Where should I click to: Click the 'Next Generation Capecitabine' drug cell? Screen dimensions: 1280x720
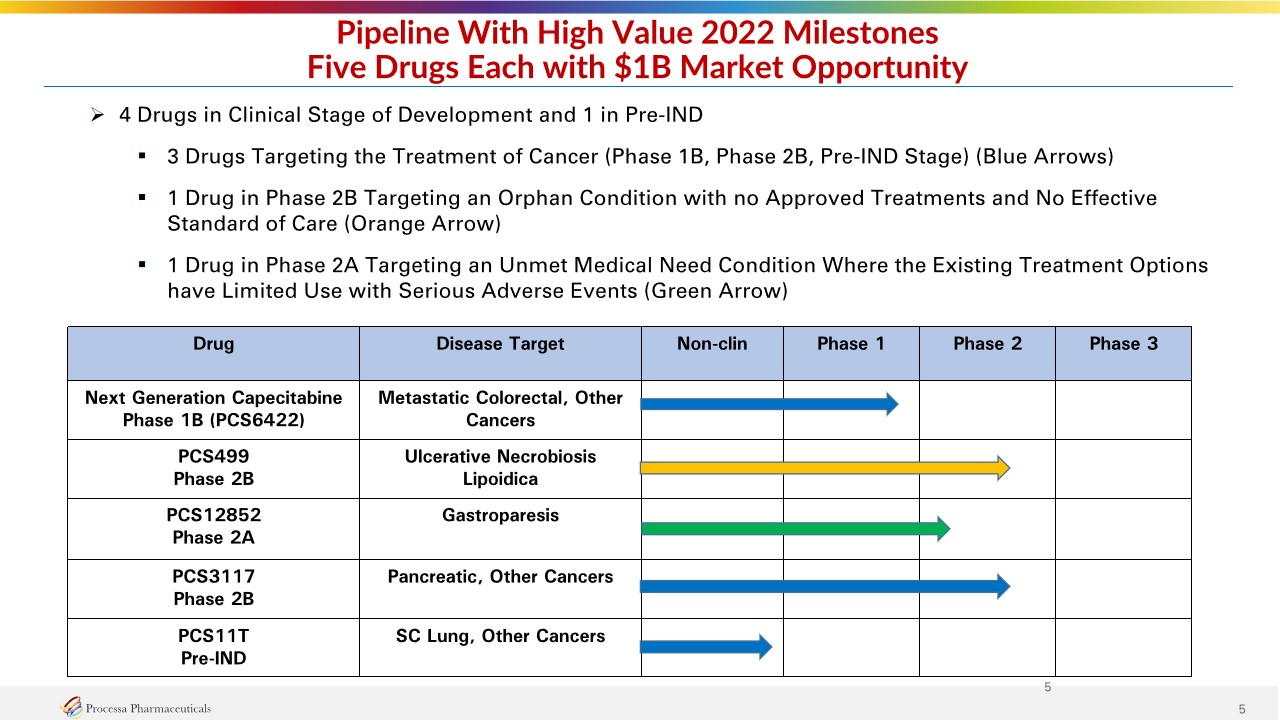(213, 409)
